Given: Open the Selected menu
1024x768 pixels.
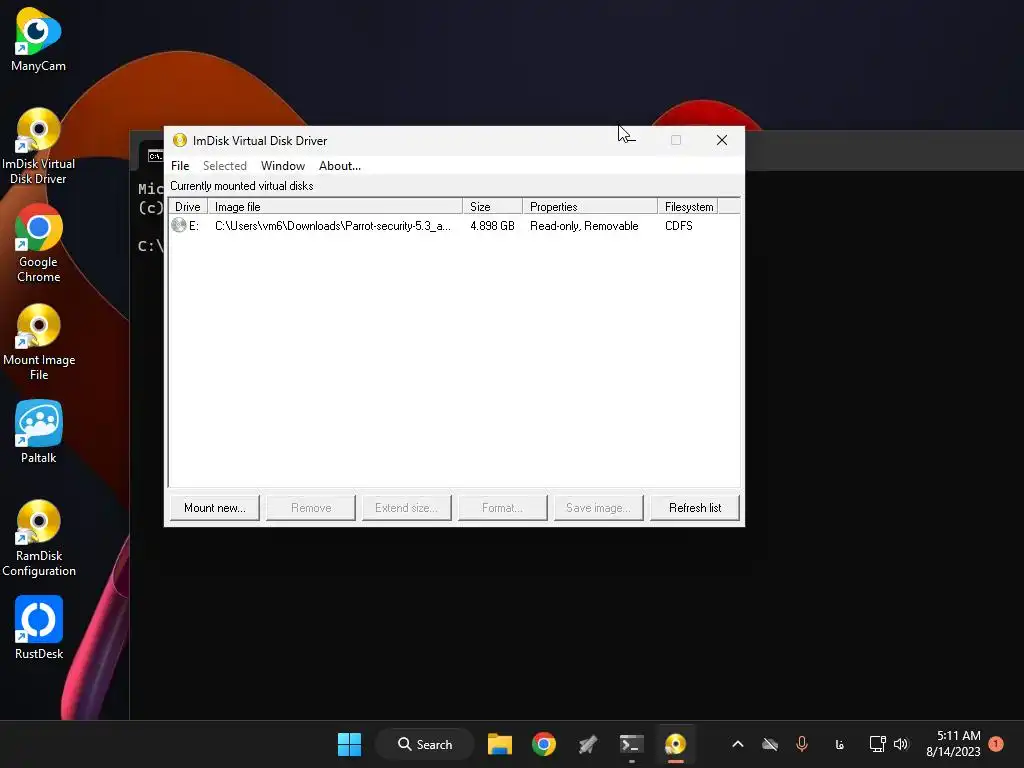Looking at the screenshot, I should point(225,166).
